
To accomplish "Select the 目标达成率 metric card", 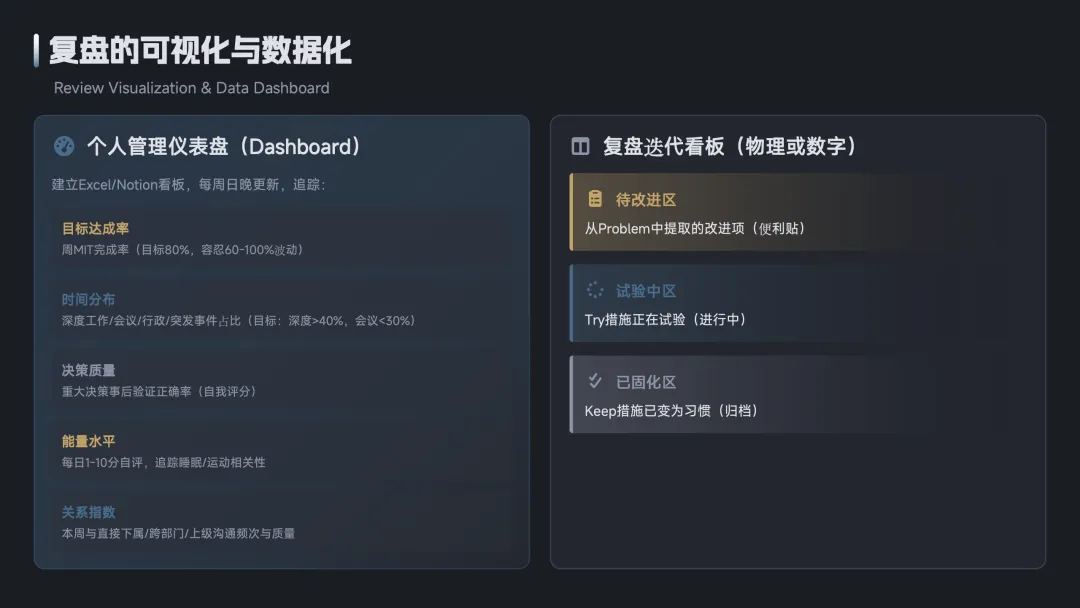I will (x=282, y=239).
